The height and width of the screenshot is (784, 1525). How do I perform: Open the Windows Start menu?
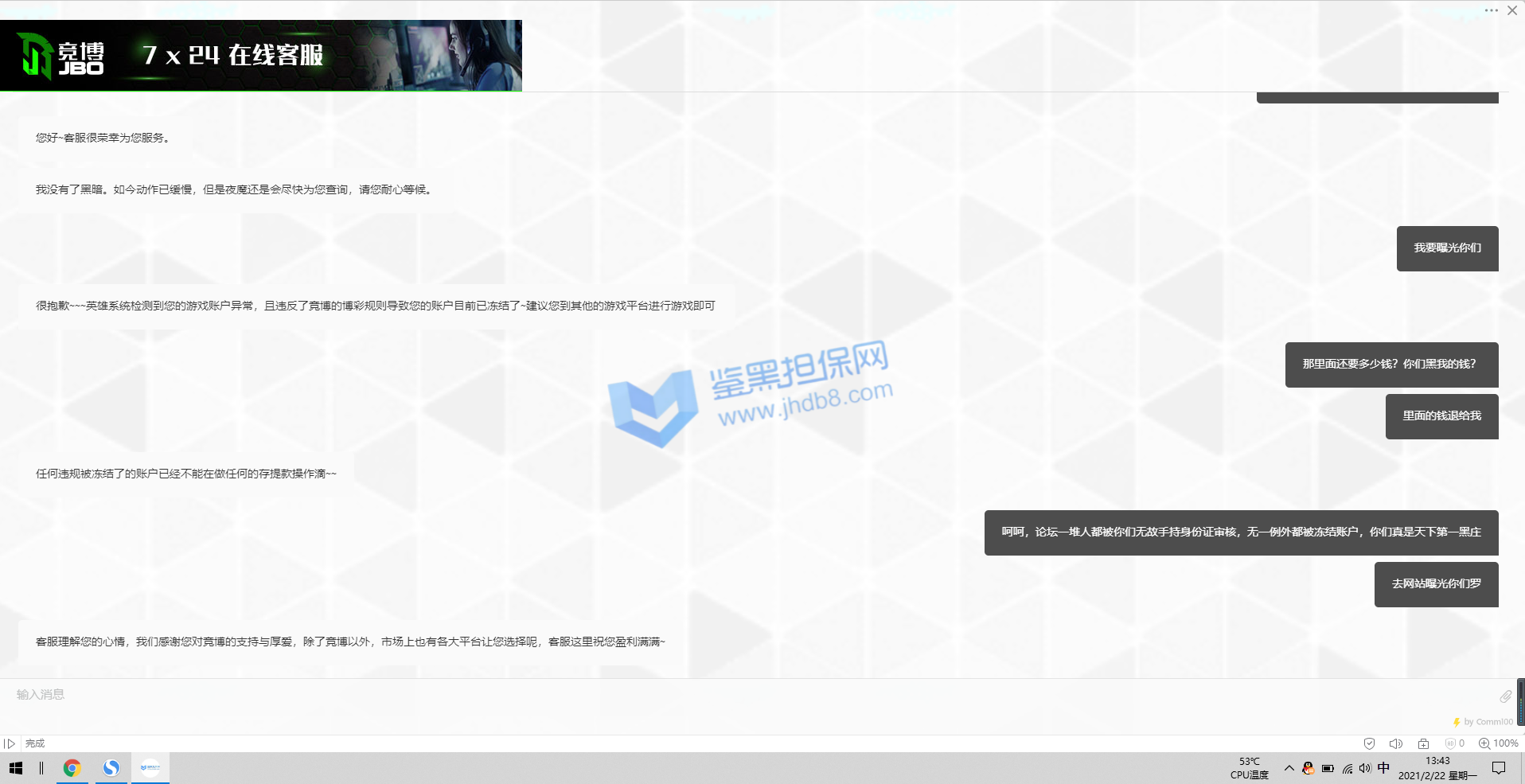(16, 768)
